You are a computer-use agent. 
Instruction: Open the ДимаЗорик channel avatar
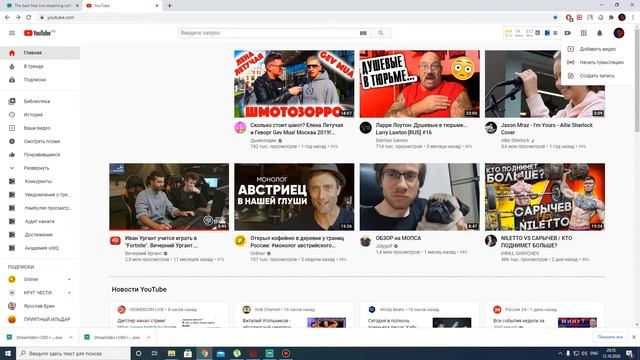[240, 128]
